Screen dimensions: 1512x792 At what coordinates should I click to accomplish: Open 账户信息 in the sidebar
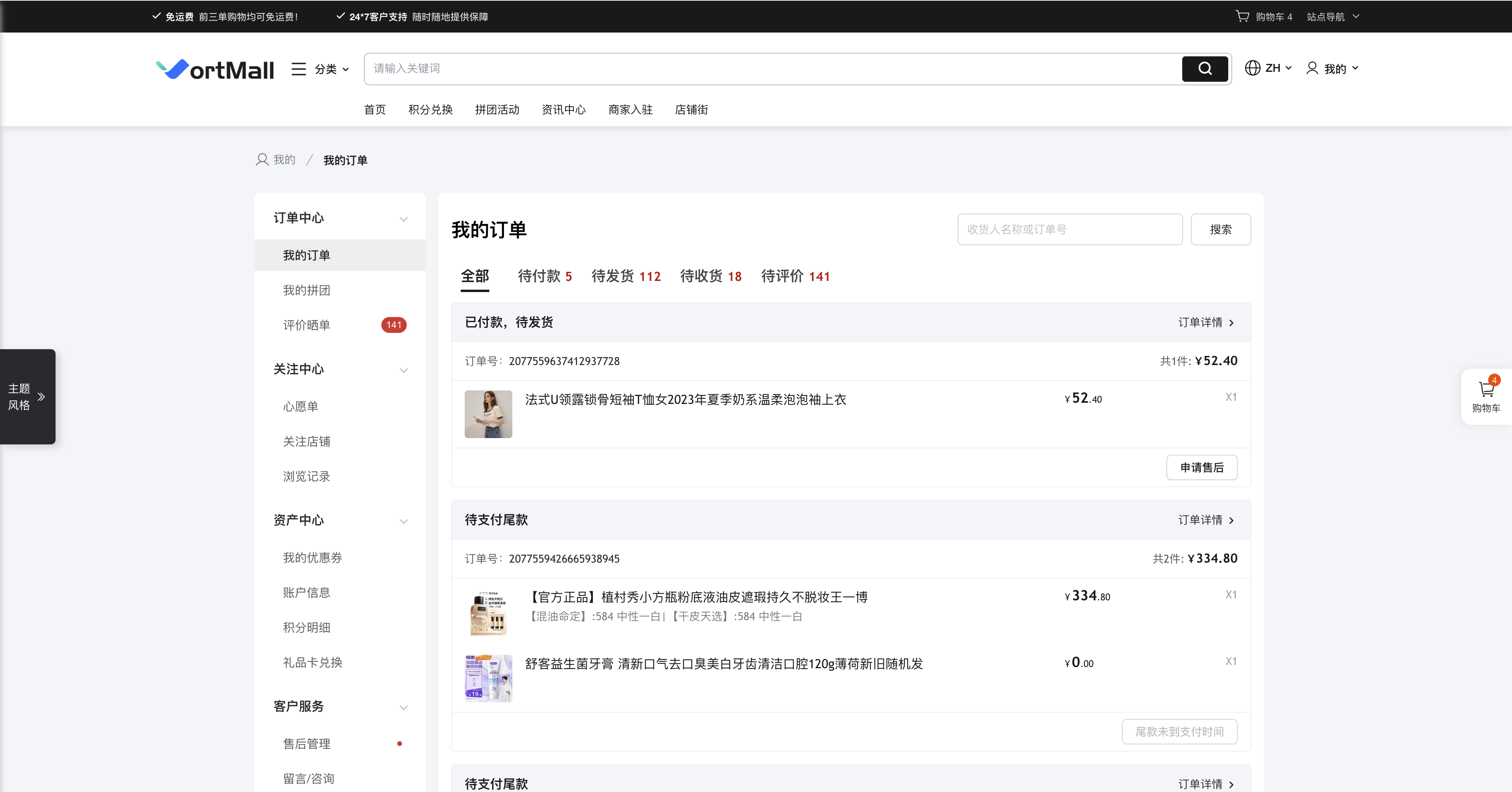(x=306, y=592)
